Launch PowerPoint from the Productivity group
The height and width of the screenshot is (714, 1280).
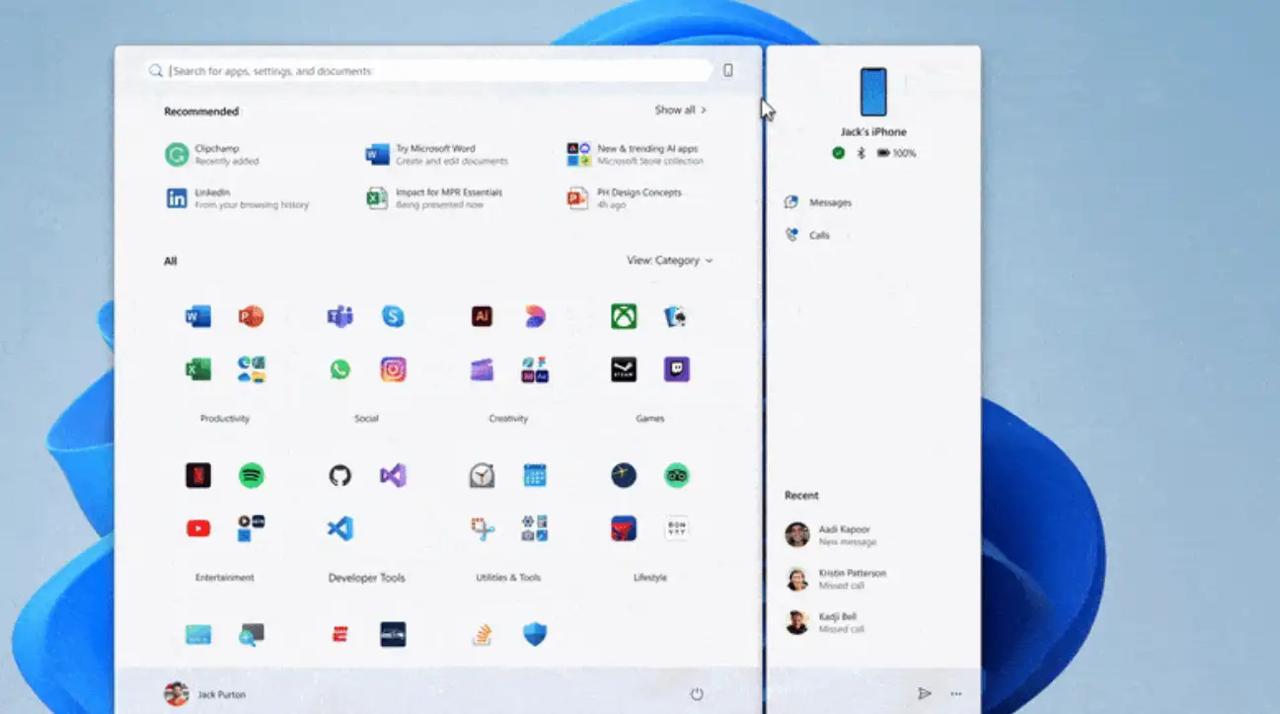point(251,317)
